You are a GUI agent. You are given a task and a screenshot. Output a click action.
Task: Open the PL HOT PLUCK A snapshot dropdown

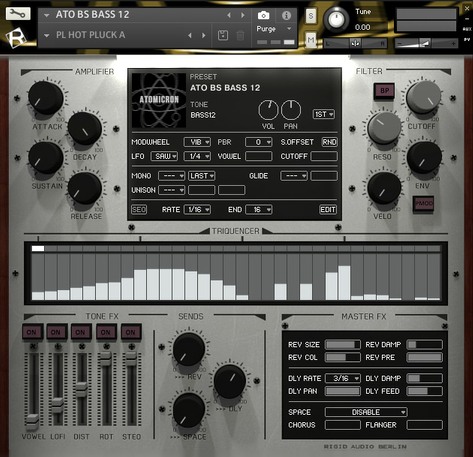[x=47, y=35]
